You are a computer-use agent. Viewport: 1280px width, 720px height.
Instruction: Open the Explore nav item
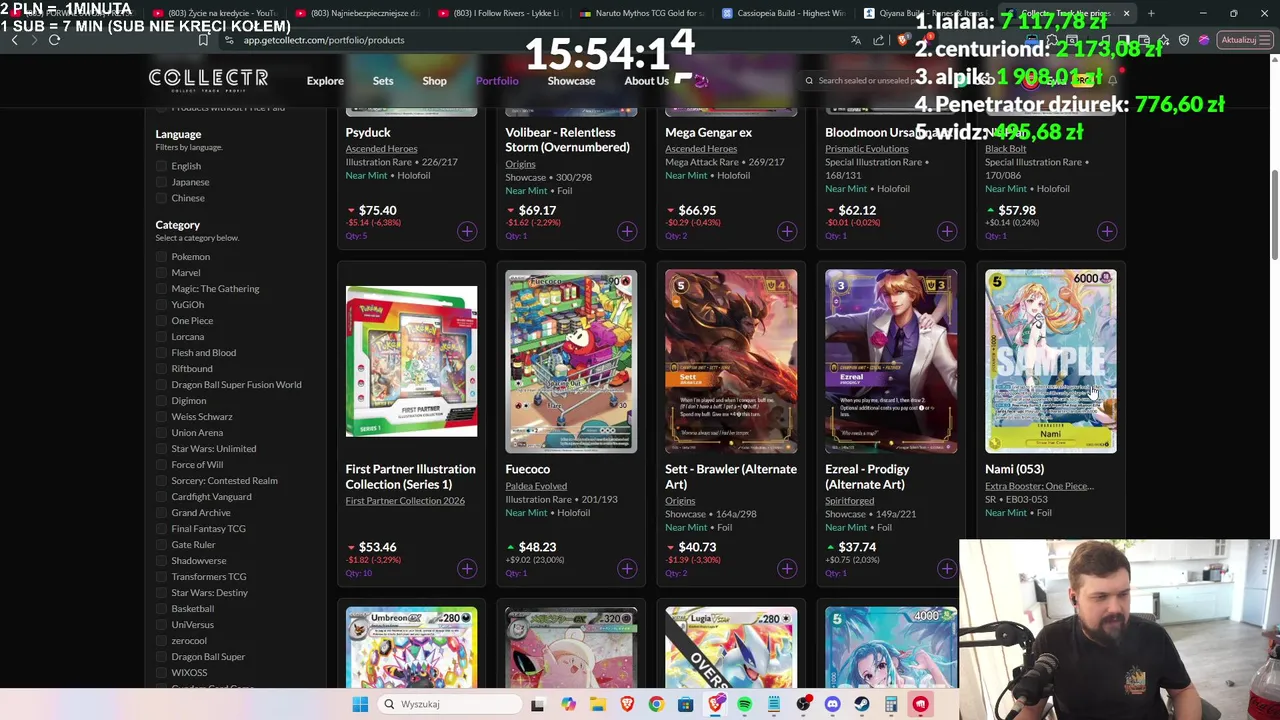click(x=325, y=81)
